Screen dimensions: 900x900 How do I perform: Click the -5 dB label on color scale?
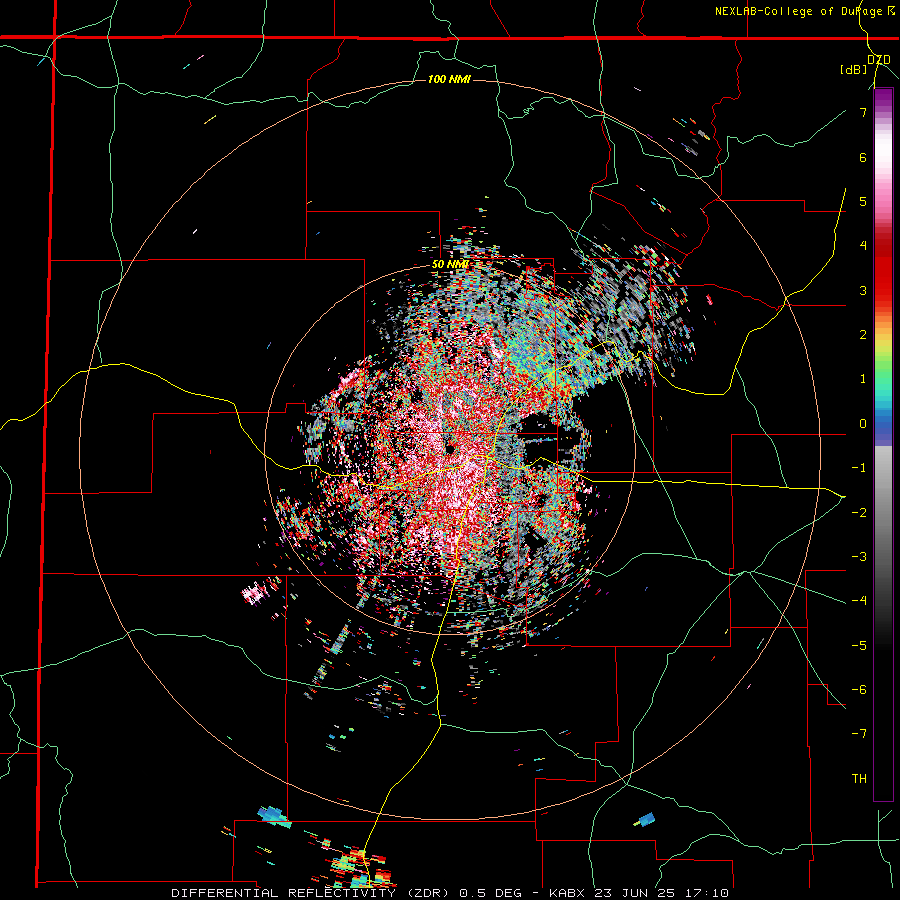pos(859,645)
